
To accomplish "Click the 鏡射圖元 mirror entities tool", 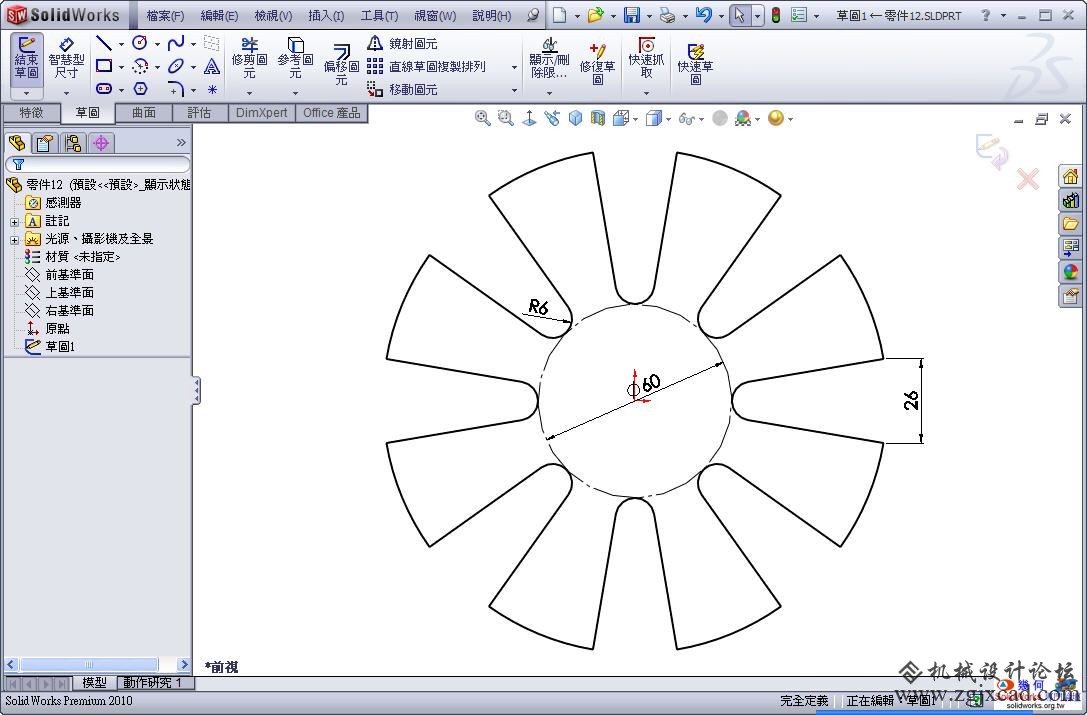I will [x=403, y=44].
